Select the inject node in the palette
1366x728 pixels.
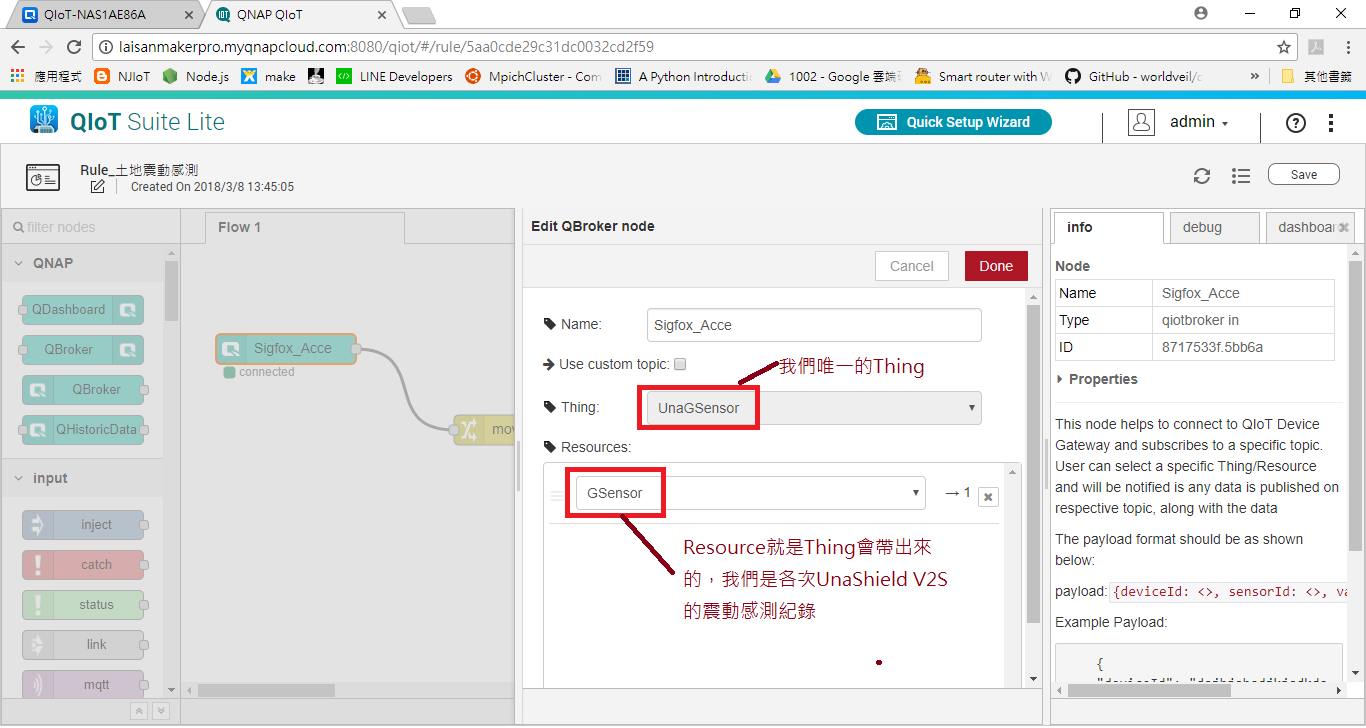tap(83, 525)
